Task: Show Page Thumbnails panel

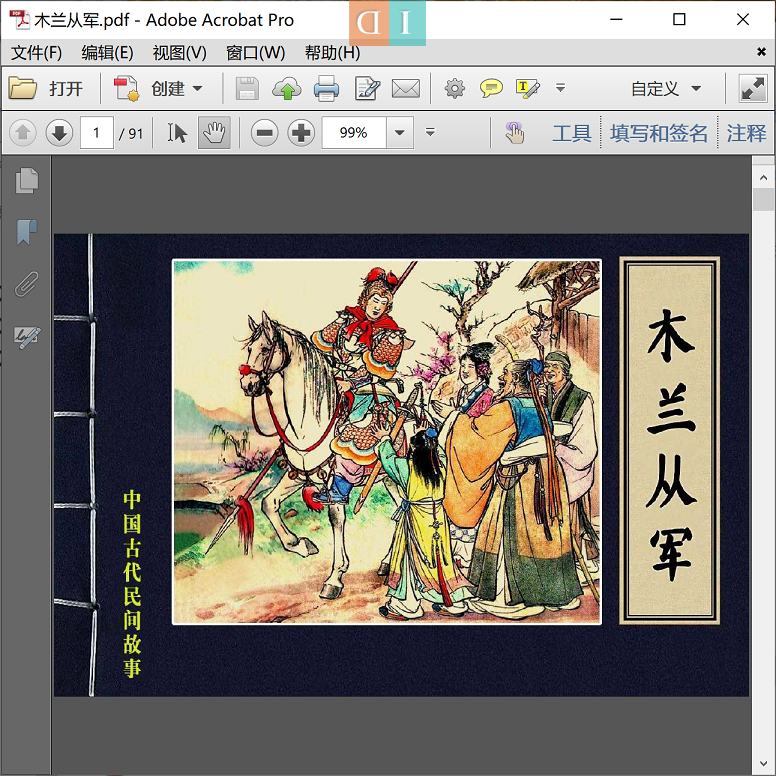Action: [x=26, y=180]
